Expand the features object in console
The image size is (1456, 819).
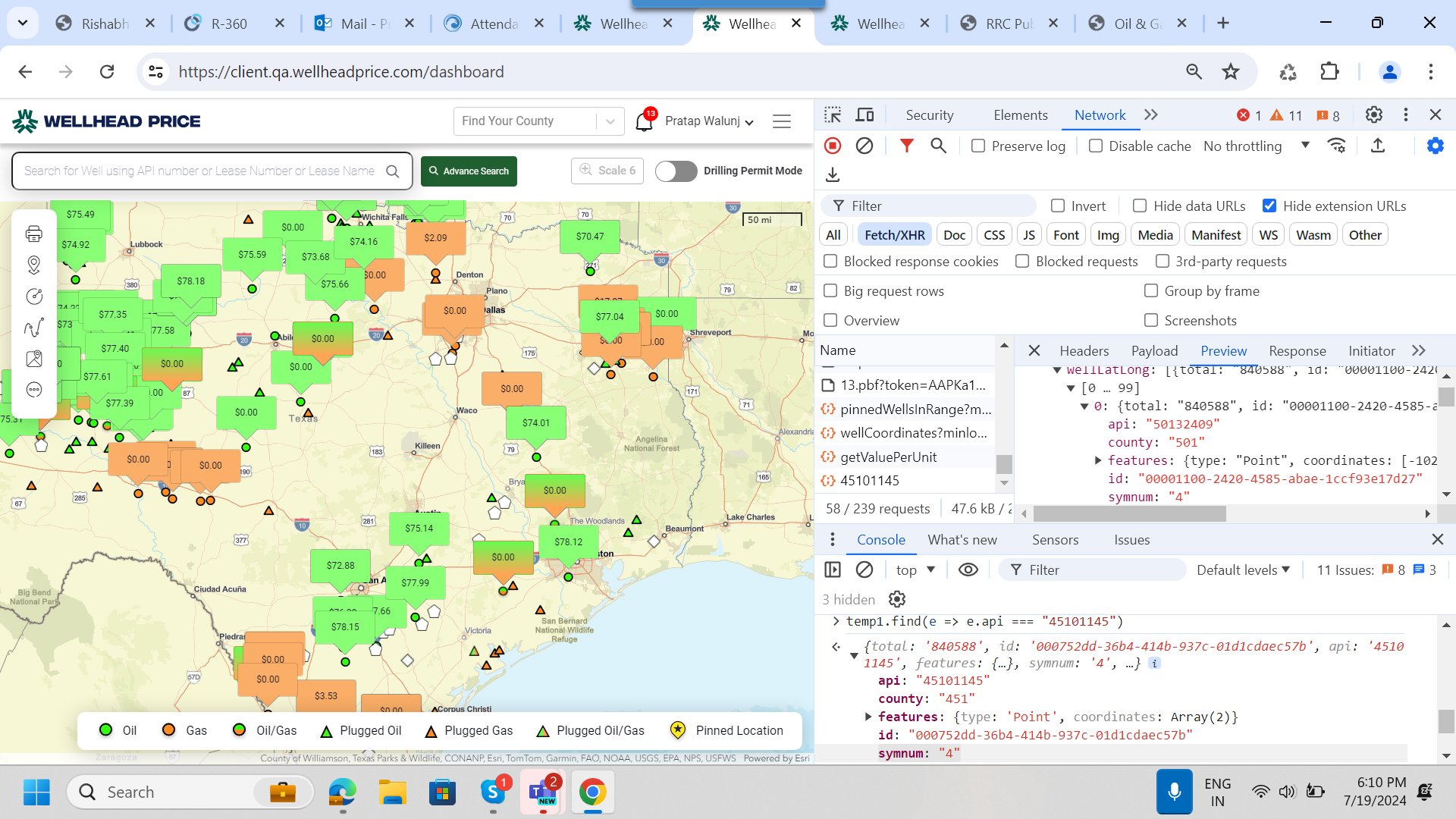pos(868,717)
